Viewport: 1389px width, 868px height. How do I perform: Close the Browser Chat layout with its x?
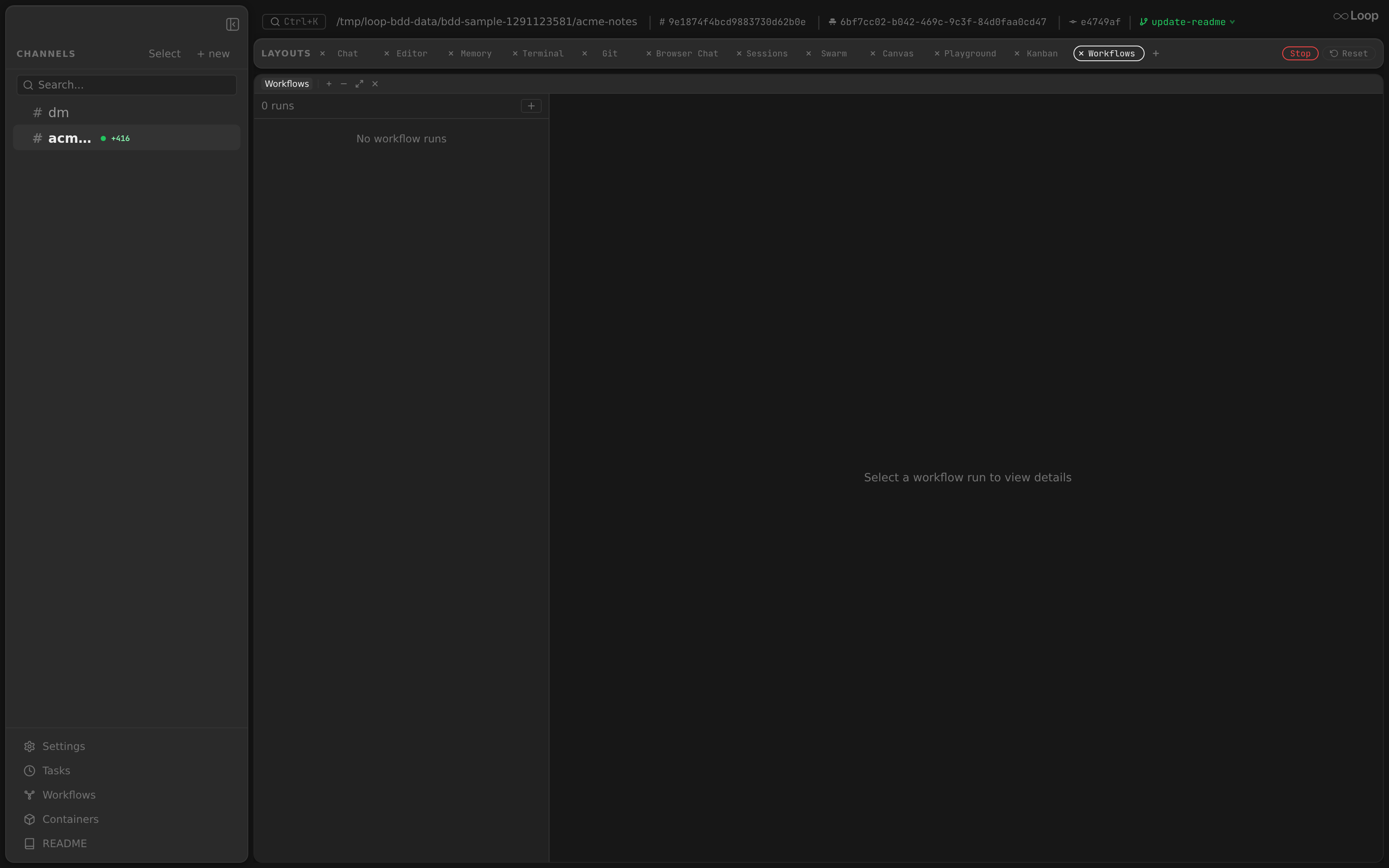tap(648, 53)
